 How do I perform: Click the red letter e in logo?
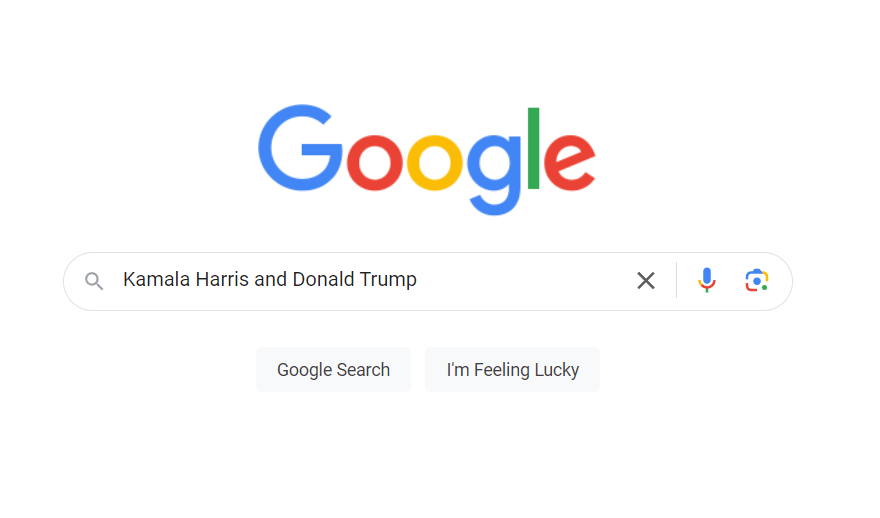pos(570,163)
